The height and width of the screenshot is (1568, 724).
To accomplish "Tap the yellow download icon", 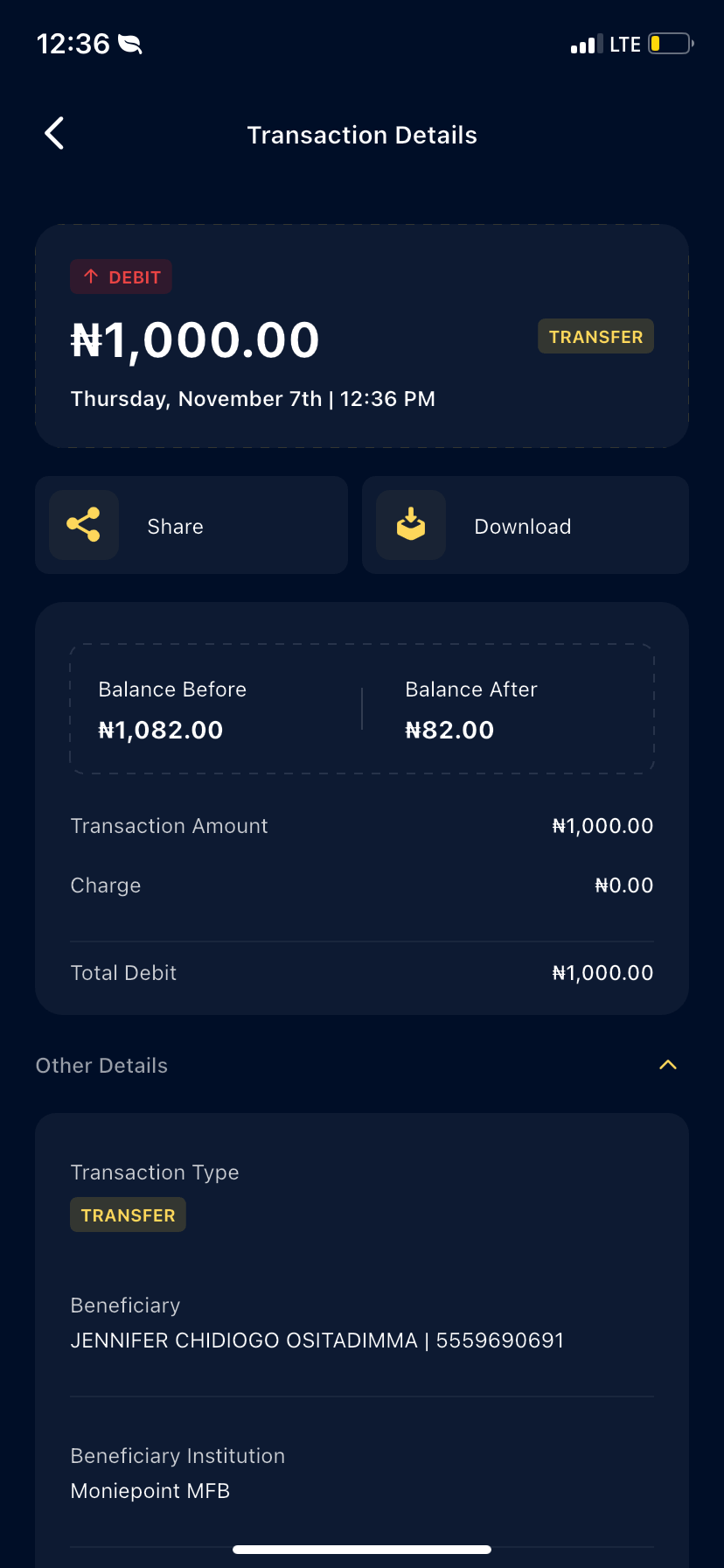I will click(411, 525).
